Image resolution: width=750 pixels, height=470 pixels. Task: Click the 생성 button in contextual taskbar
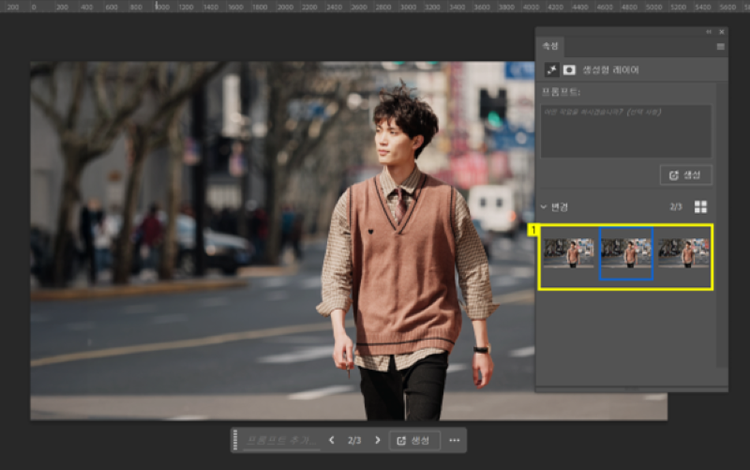click(413, 440)
